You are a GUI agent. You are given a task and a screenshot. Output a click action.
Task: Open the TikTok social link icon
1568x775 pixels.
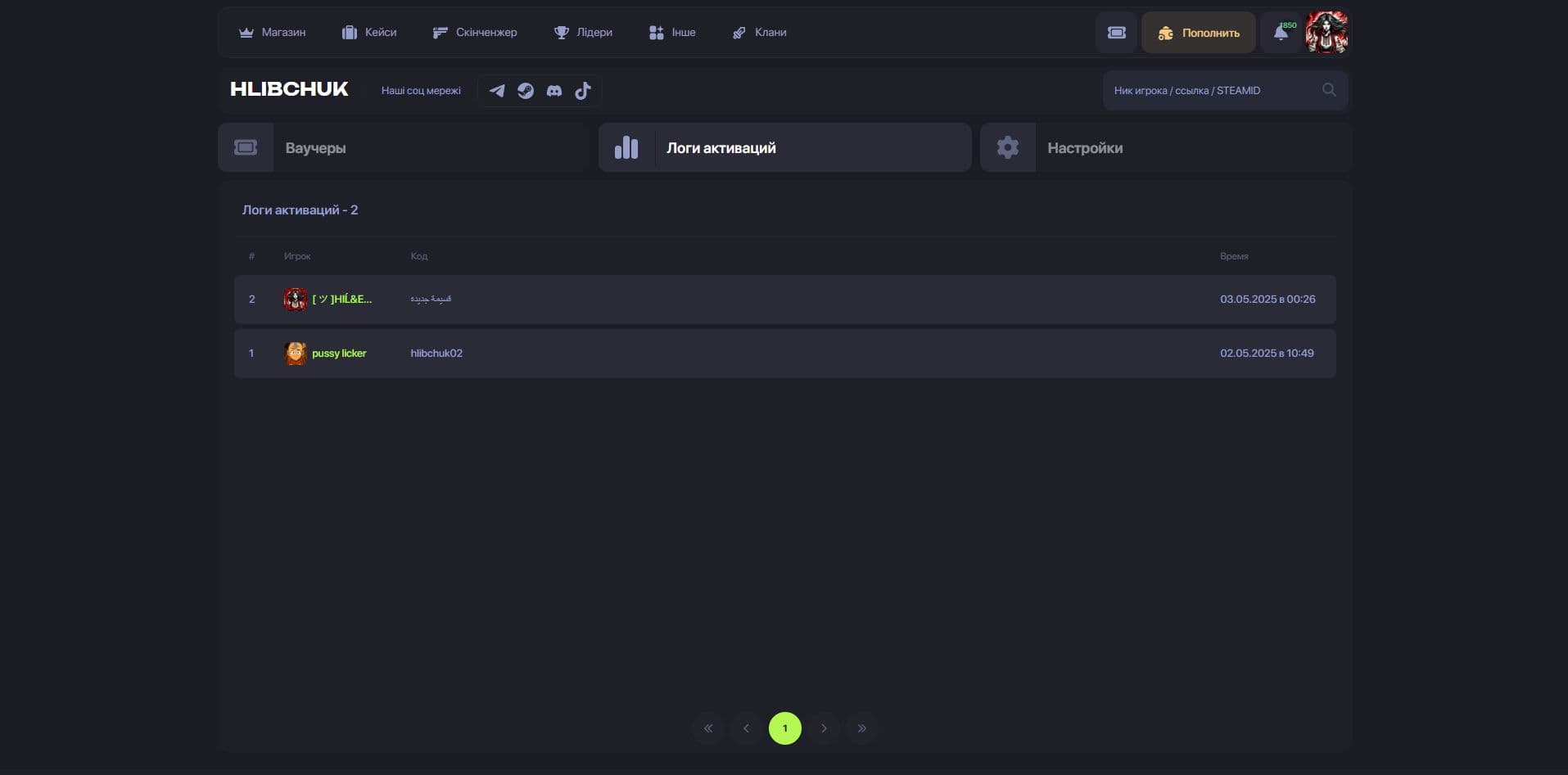(x=582, y=91)
